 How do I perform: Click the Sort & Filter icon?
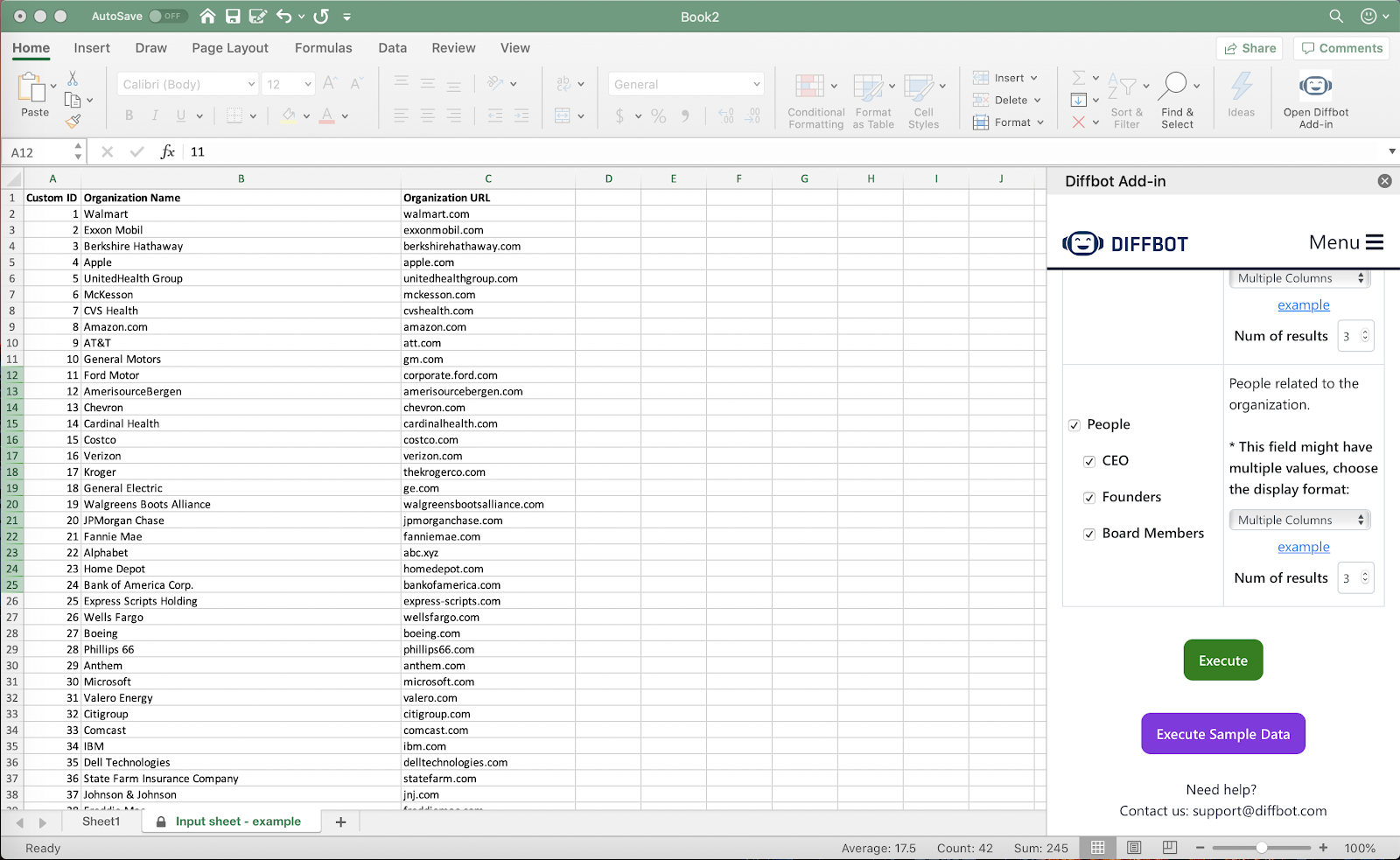pos(1122,86)
